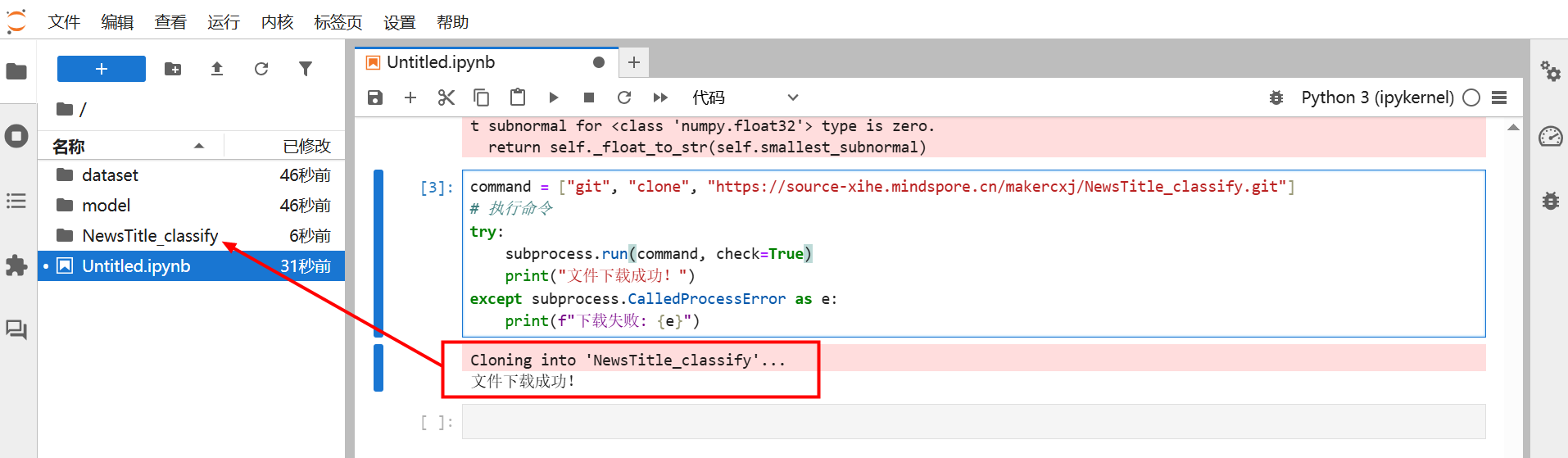
Task: Collapse code cell [3] via blue bar
Action: click(378, 253)
